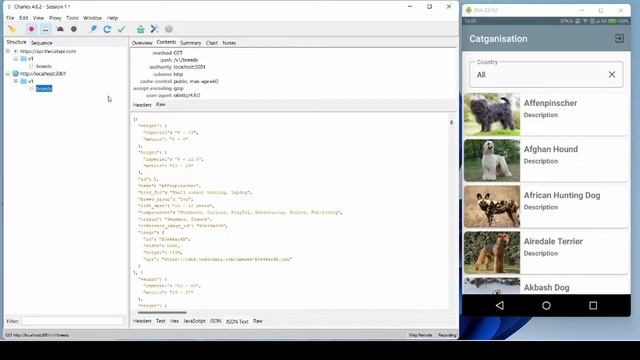Open the Overview tab
The width and height of the screenshot is (640, 360).
pyautogui.click(x=142, y=43)
